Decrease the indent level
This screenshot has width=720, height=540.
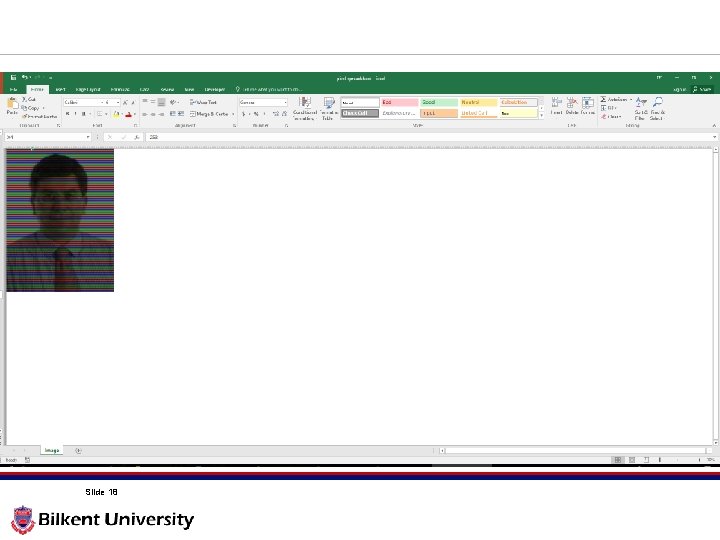(173, 114)
